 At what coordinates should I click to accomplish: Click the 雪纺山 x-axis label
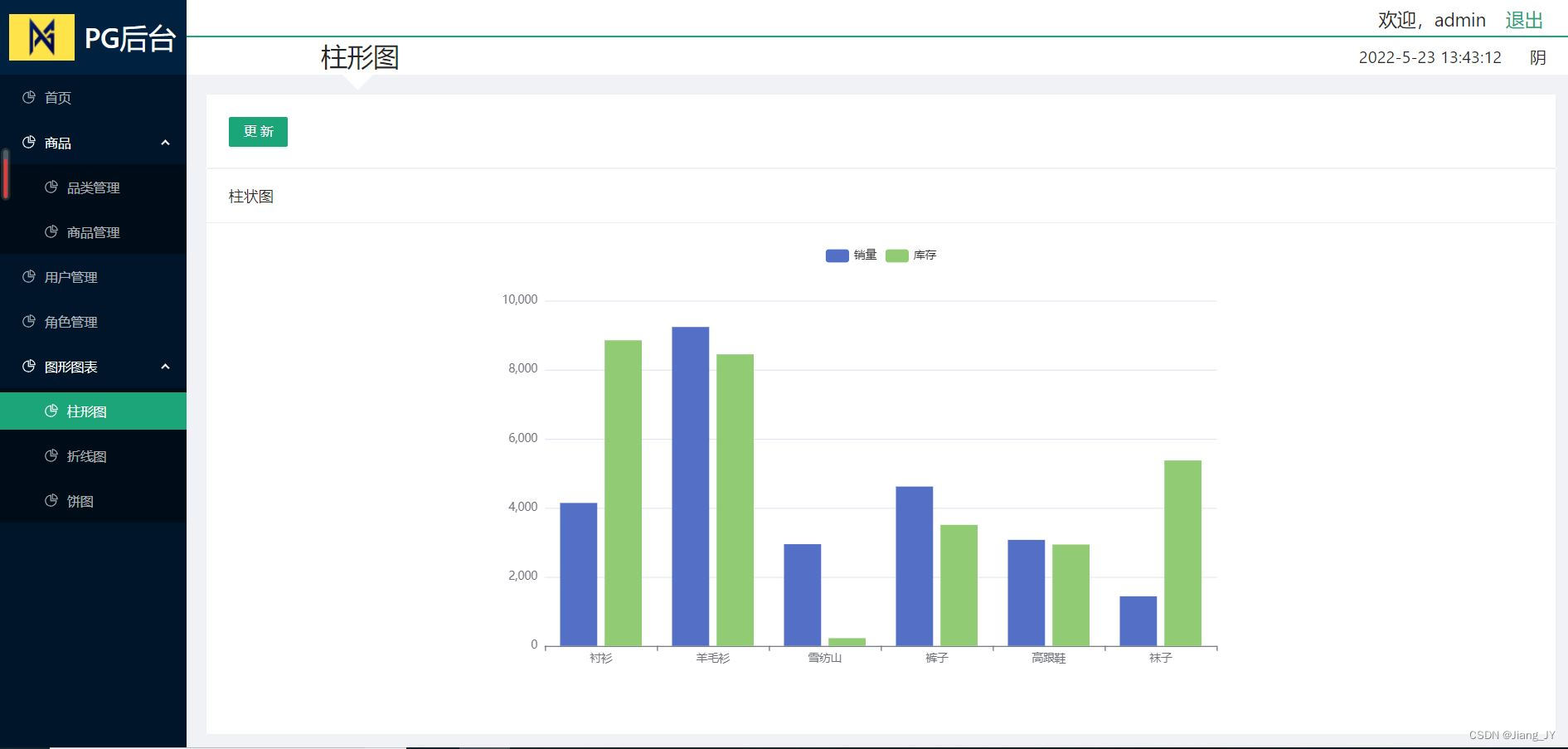[x=825, y=658]
